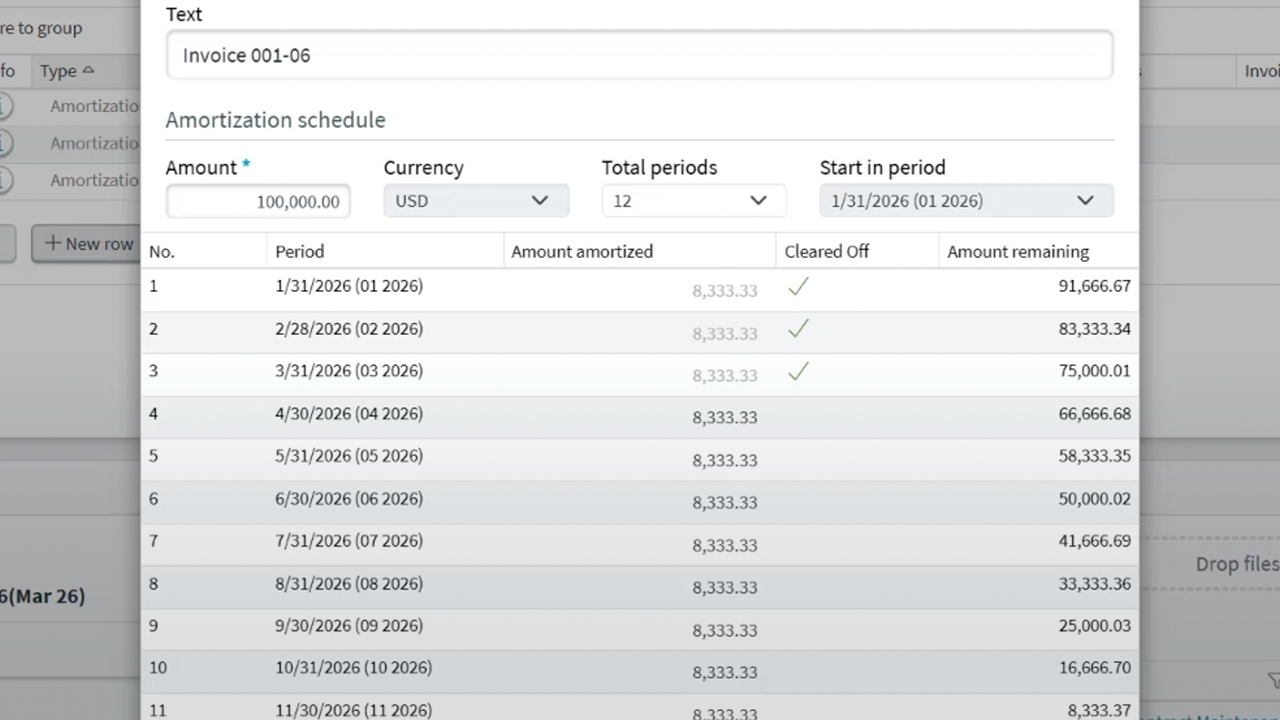The image size is (1280, 720).
Task: Open the Start in period dropdown
Action: pos(966,200)
